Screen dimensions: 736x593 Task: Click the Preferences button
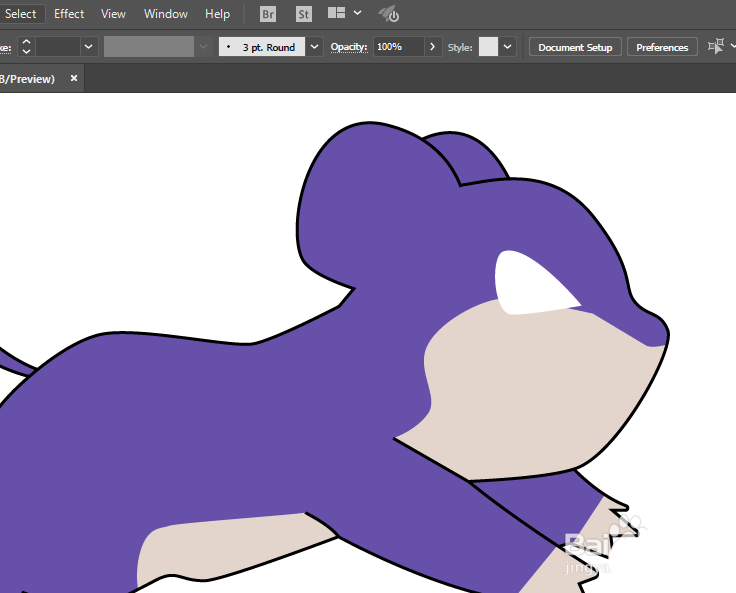pos(662,47)
